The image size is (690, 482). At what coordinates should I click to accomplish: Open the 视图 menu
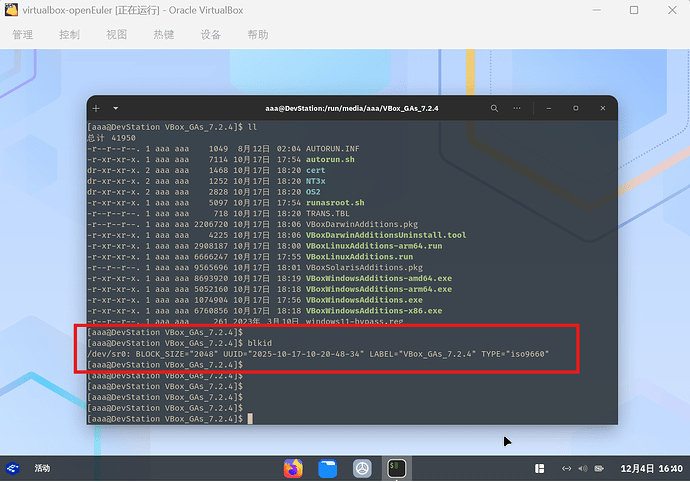click(117, 35)
